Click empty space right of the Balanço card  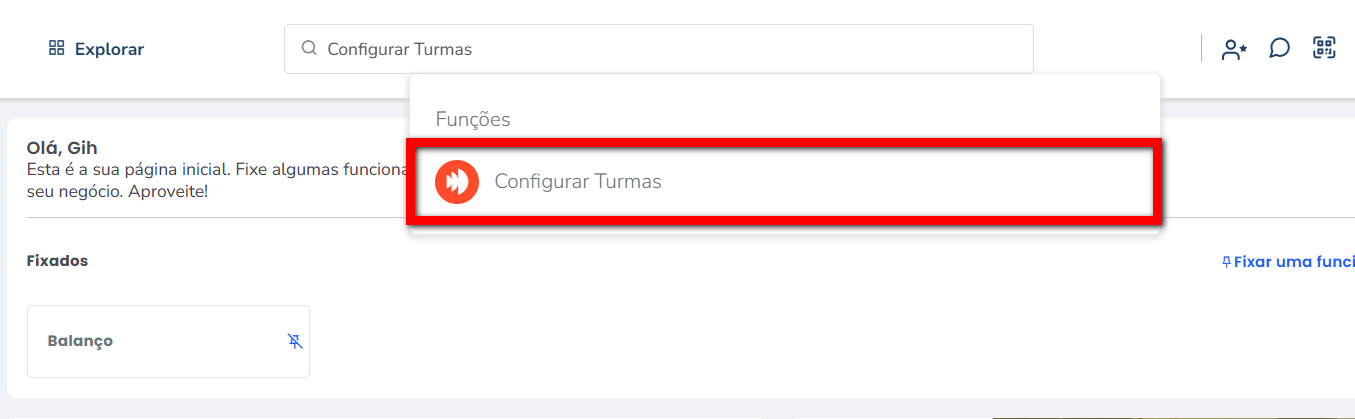click(700, 341)
